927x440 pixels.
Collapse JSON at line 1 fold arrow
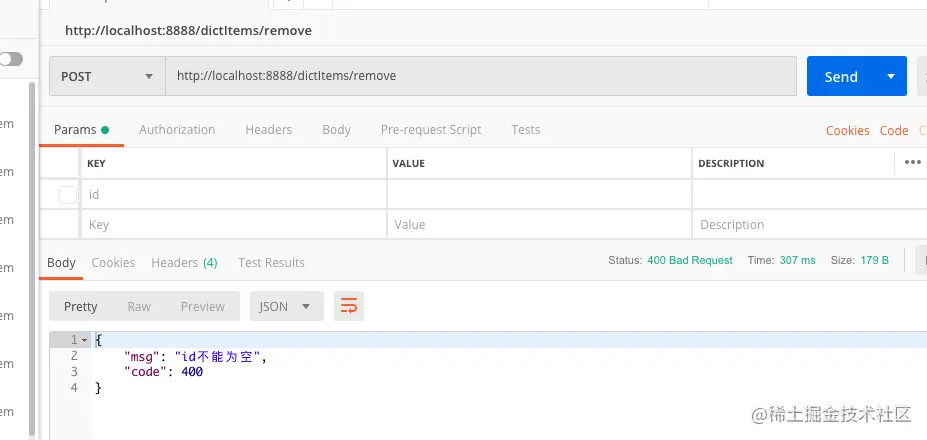click(85, 340)
